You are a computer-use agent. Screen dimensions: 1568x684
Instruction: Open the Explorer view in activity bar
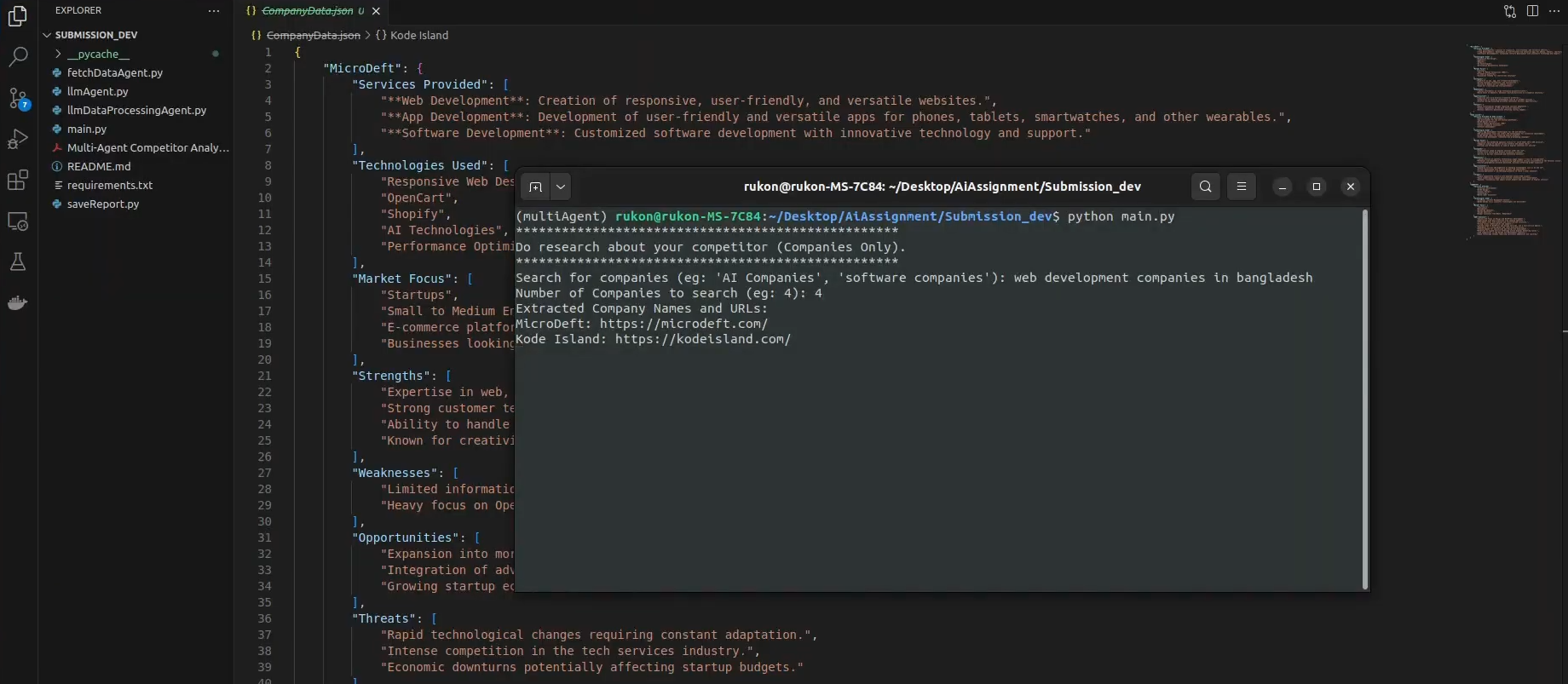[18, 15]
